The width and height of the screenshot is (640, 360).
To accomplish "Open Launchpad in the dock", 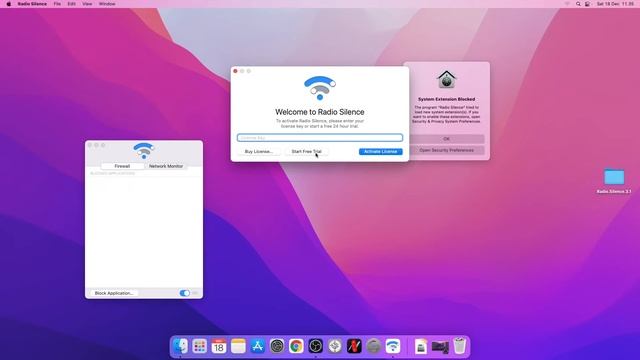I will (200, 346).
